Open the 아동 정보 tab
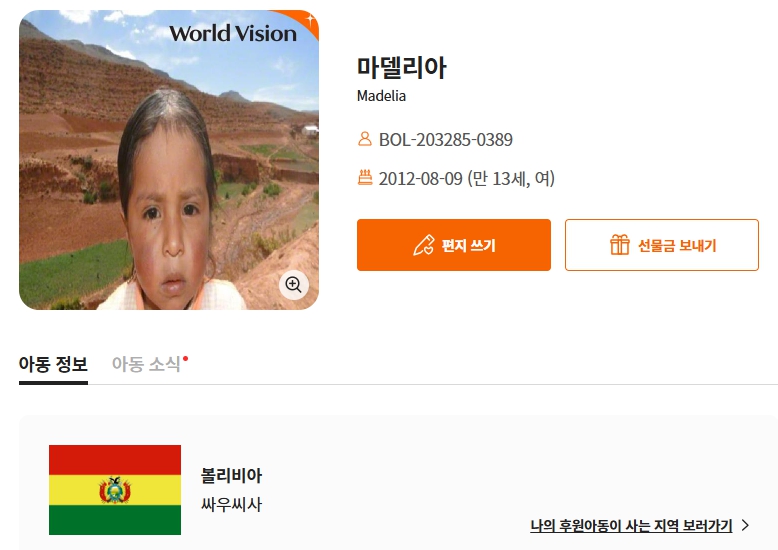This screenshot has height=550, width=778. pos(53,364)
